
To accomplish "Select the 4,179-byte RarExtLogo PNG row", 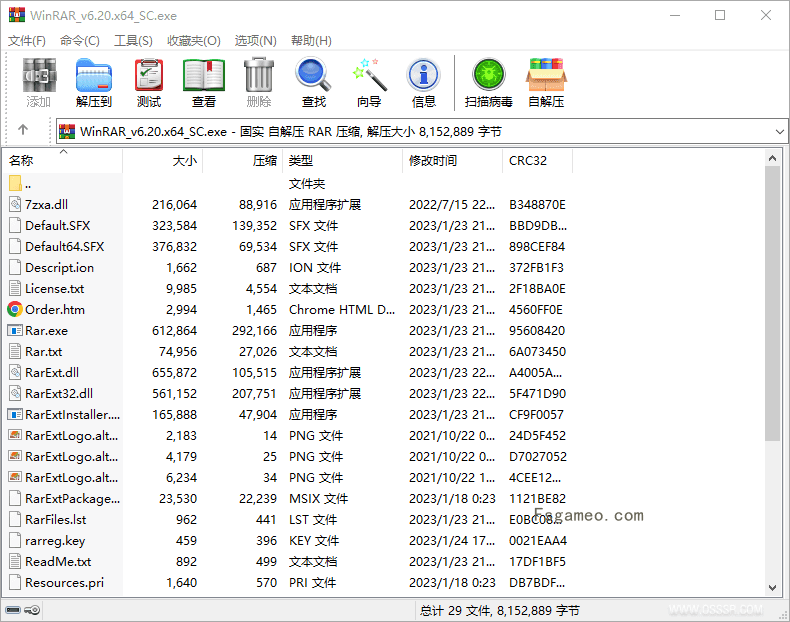I will point(288,456).
